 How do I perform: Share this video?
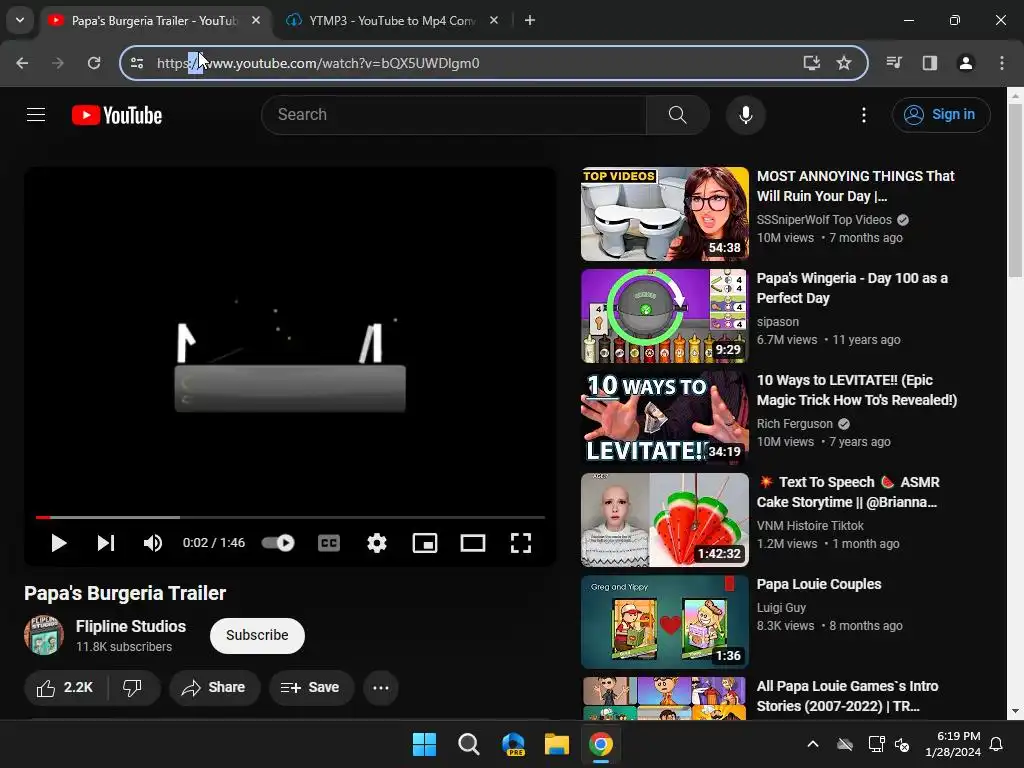tap(214, 688)
